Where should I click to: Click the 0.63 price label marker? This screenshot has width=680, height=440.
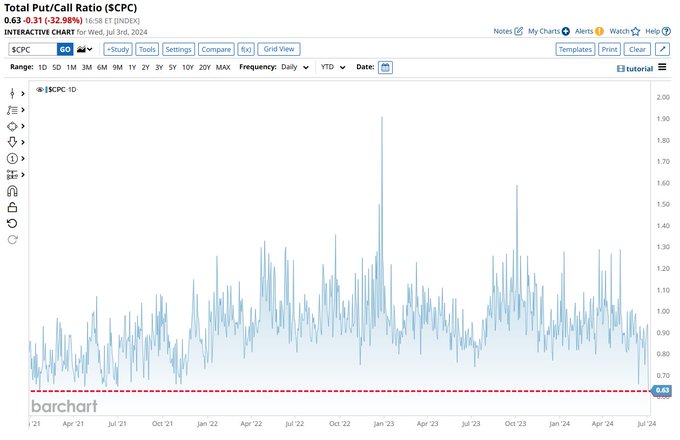[x=661, y=390]
